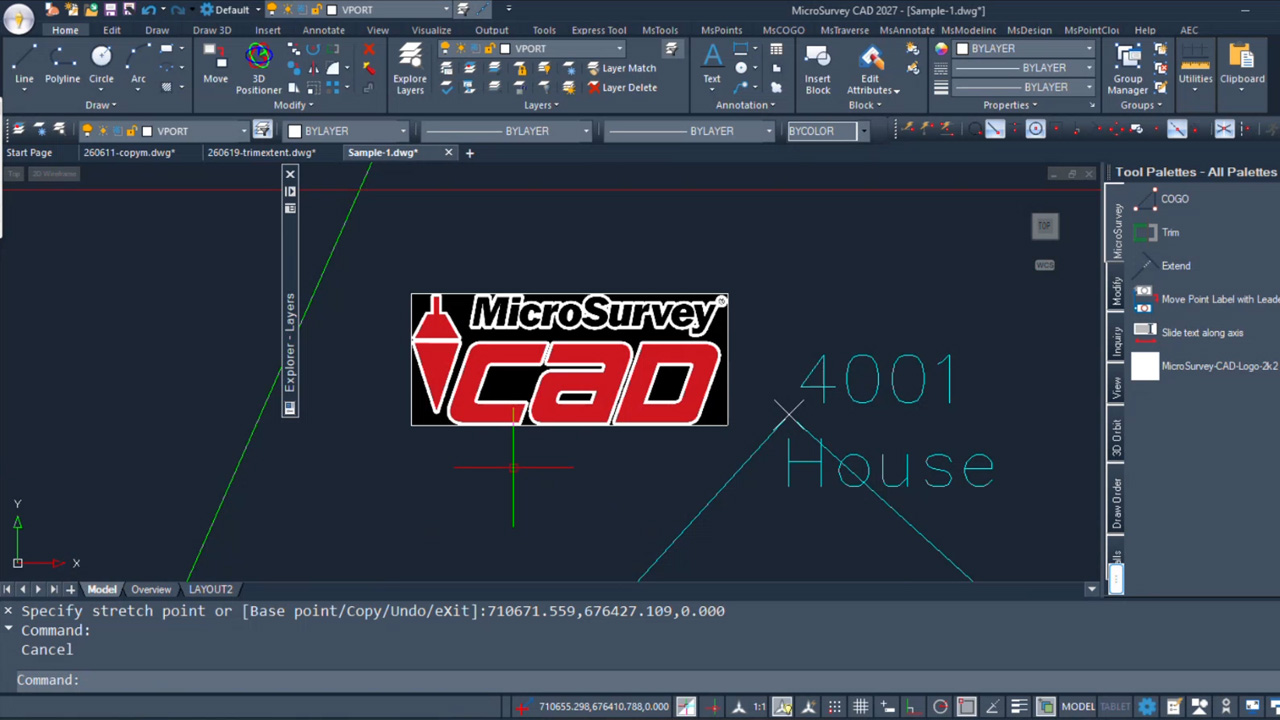This screenshot has height=720, width=1280.
Task: Click the Start Page tab
Action: pos(29,153)
